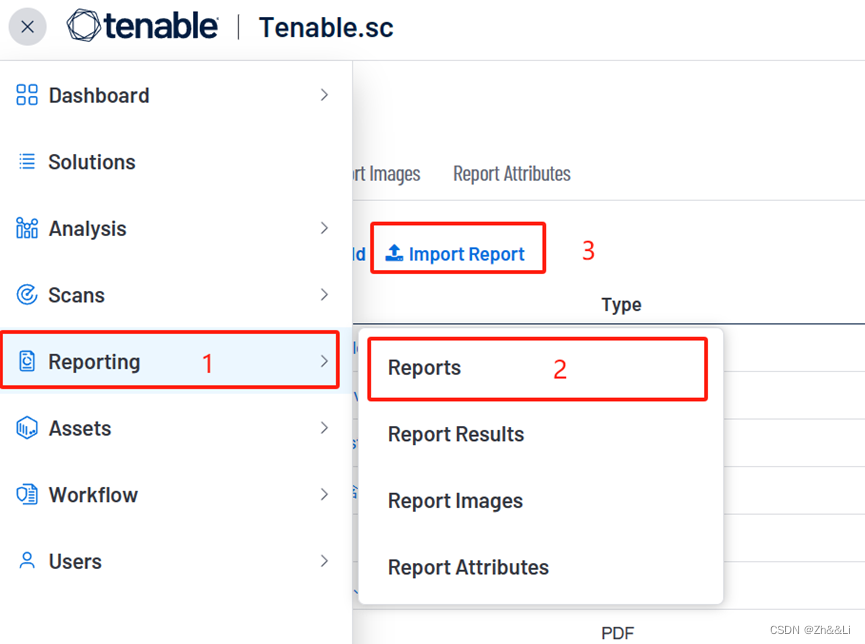This screenshot has height=644, width=865.
Task: Expand the Assets submenu chevron
Action: pos(324,428)
